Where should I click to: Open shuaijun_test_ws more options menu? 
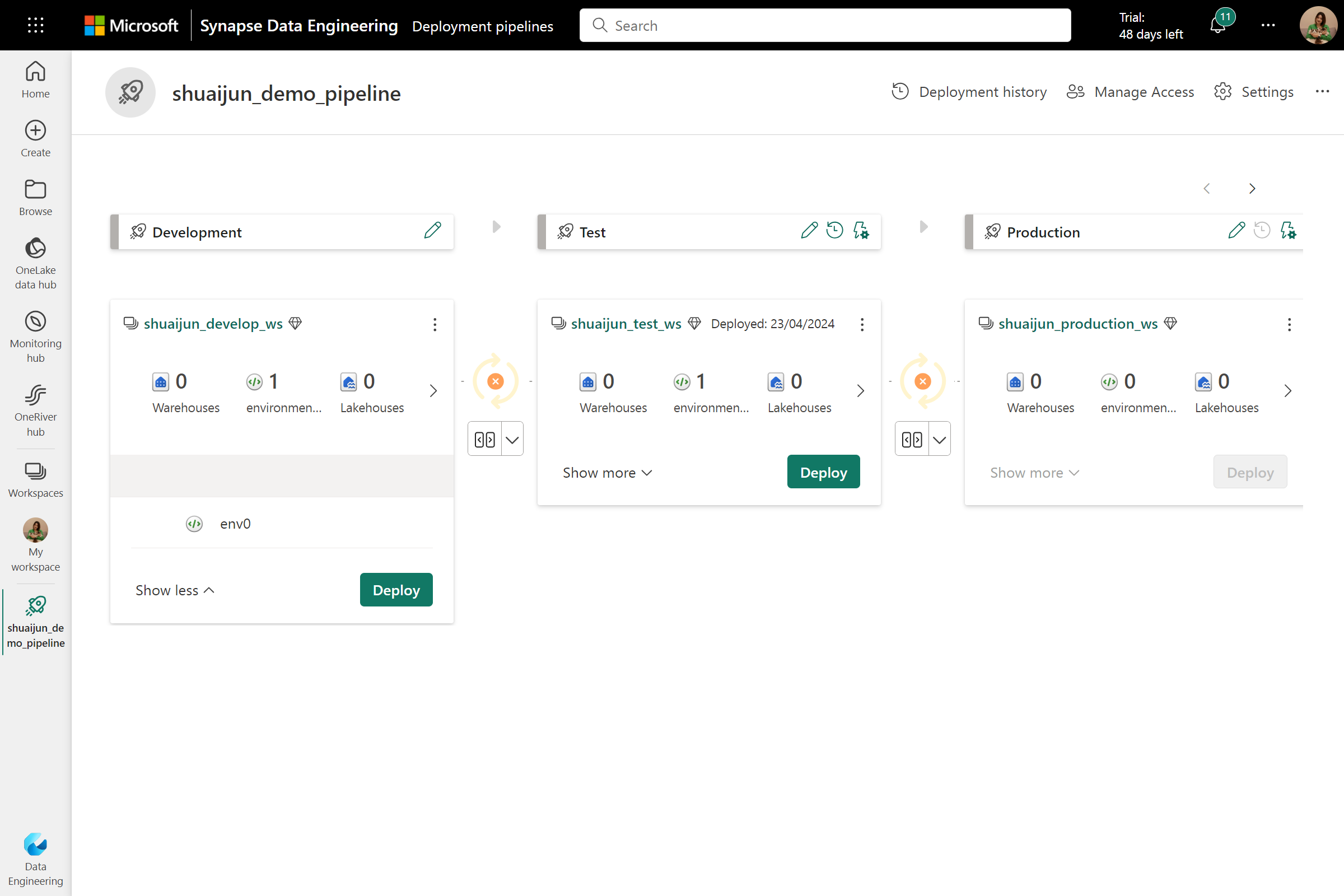[862, 325]
